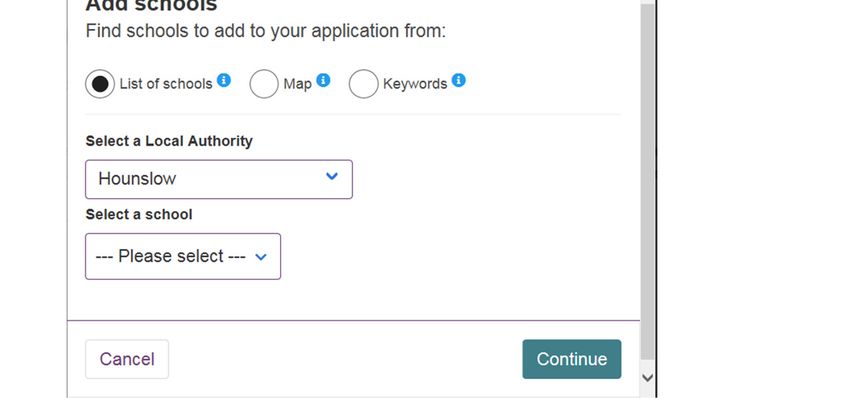Click the Cancel button

click(x=127, y=359)
